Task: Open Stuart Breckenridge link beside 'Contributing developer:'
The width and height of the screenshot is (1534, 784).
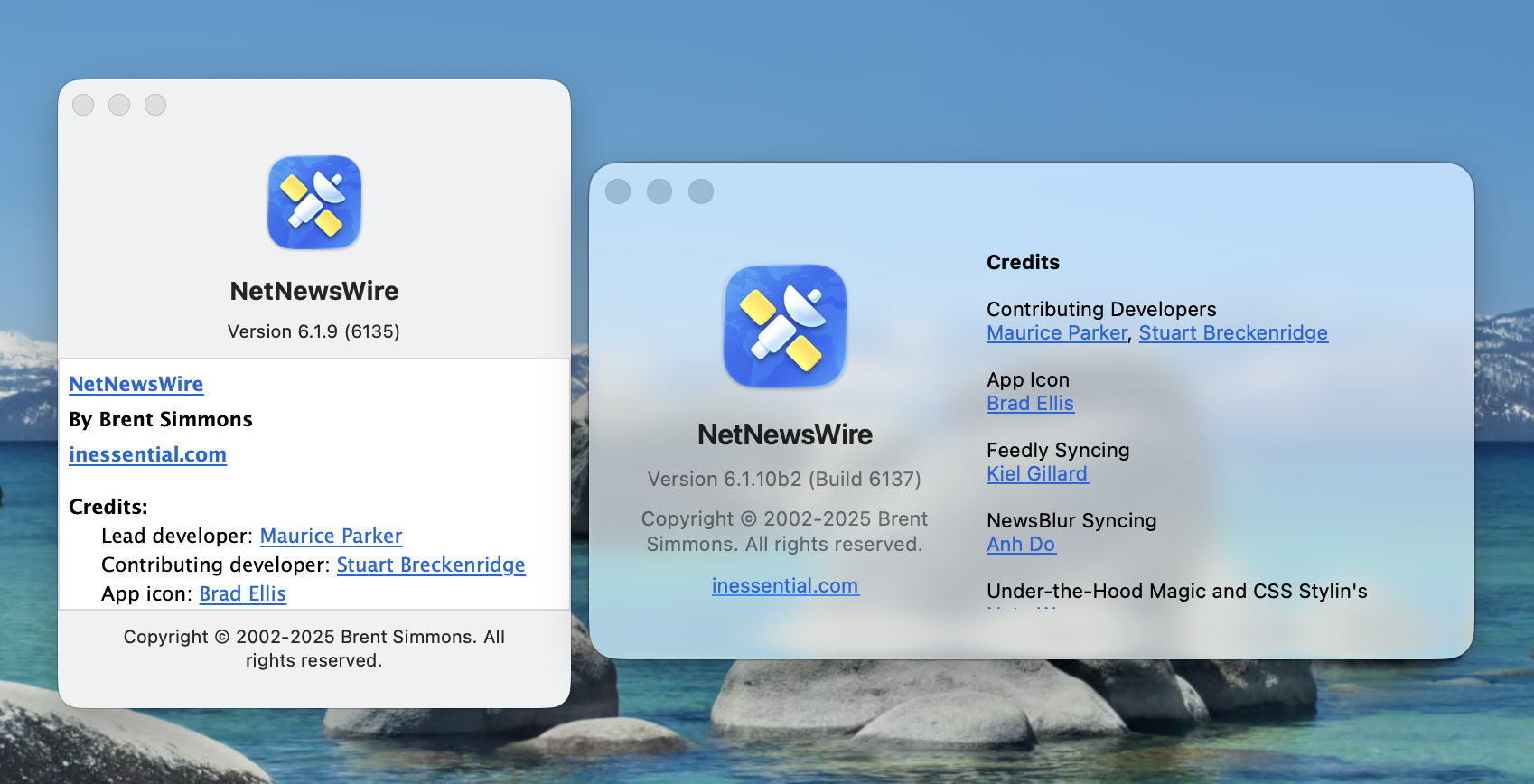Action: (431, 565)
